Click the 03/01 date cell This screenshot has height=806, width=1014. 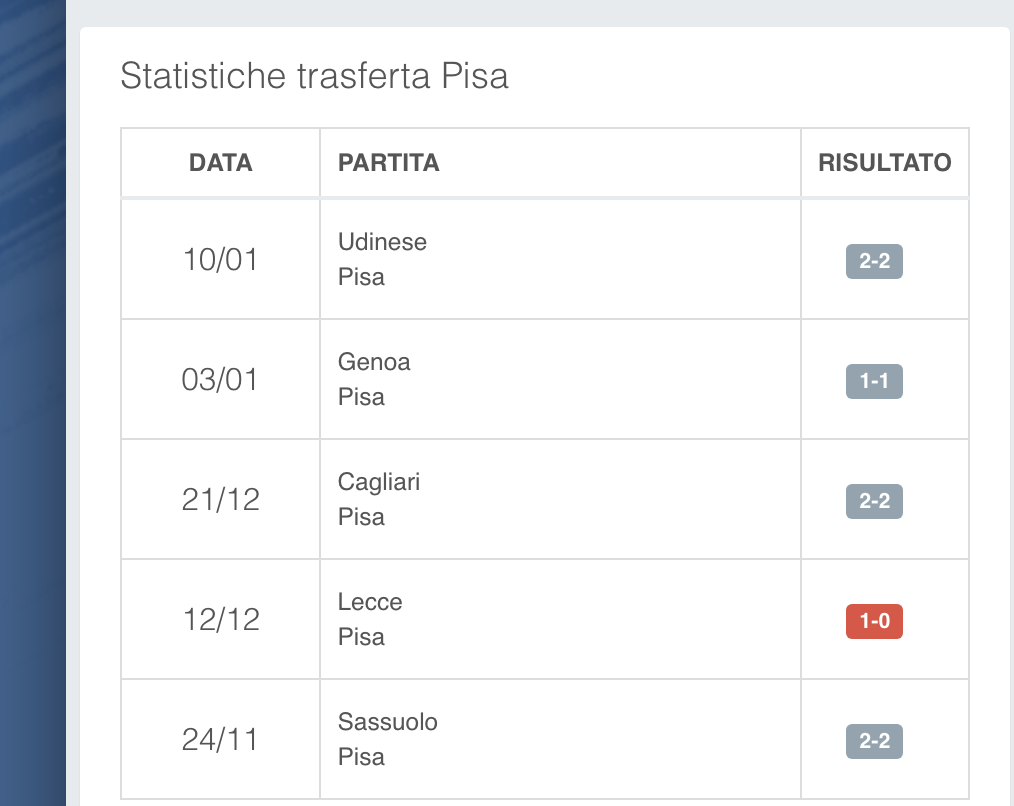tap(220, 380)
